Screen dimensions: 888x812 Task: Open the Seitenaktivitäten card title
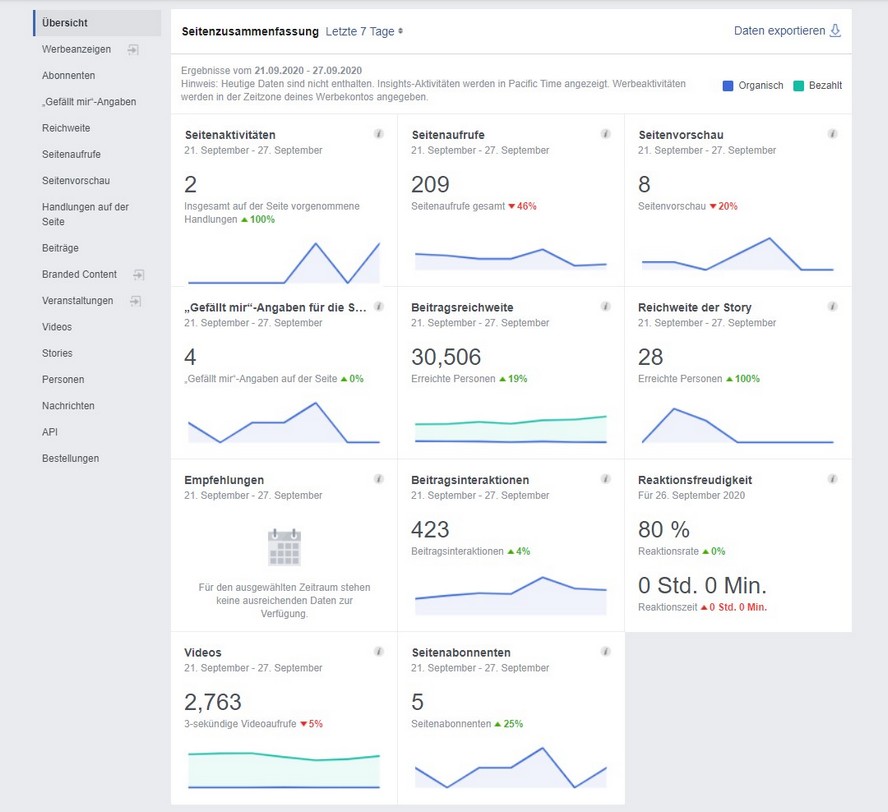tap(230, 135)
